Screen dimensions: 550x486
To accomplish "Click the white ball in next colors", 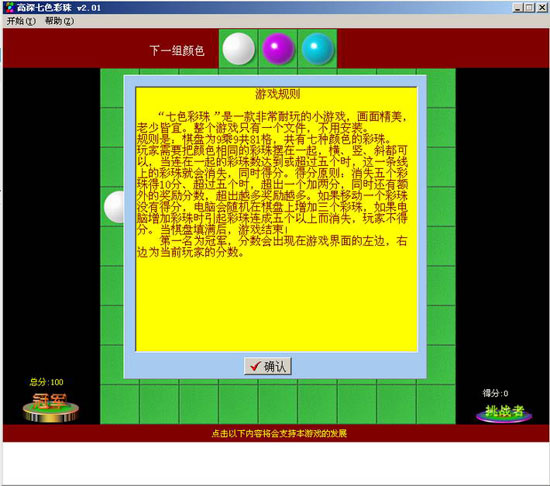I will click(x=239, y=49).
